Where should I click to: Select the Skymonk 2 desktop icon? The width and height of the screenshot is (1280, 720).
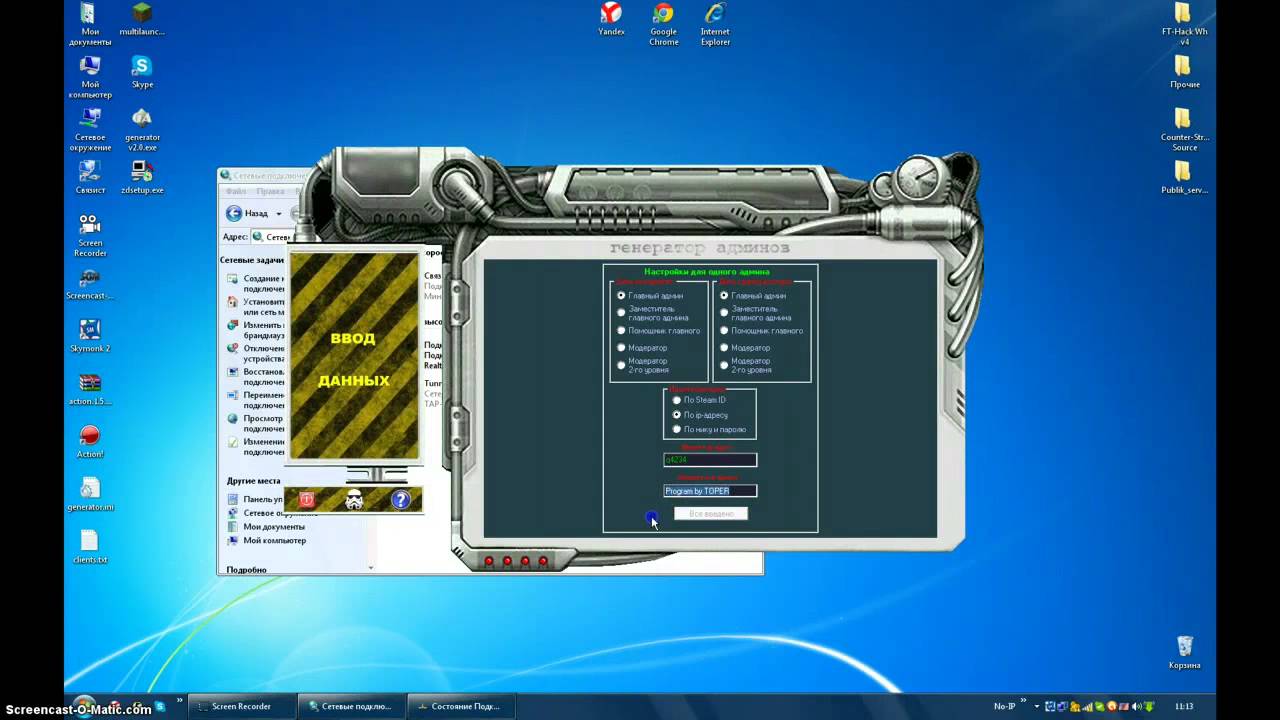coord(90,336)
